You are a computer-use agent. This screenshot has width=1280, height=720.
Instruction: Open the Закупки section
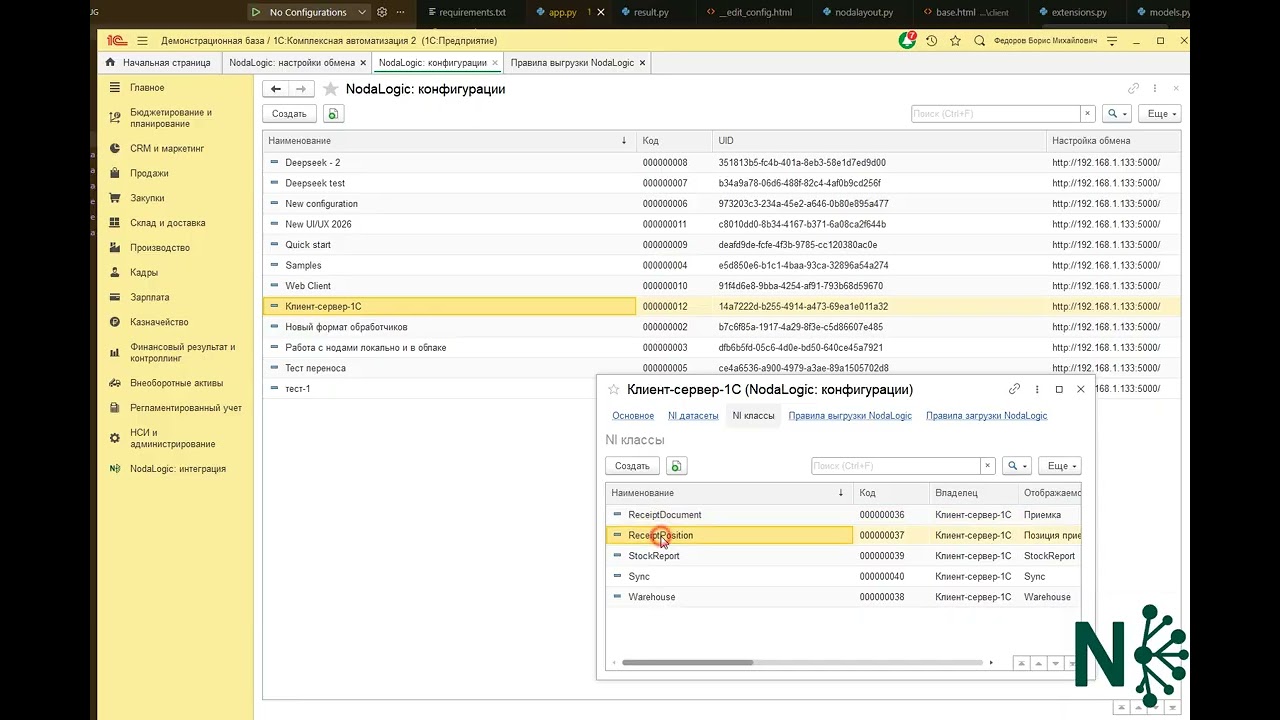tap(147, 198)
